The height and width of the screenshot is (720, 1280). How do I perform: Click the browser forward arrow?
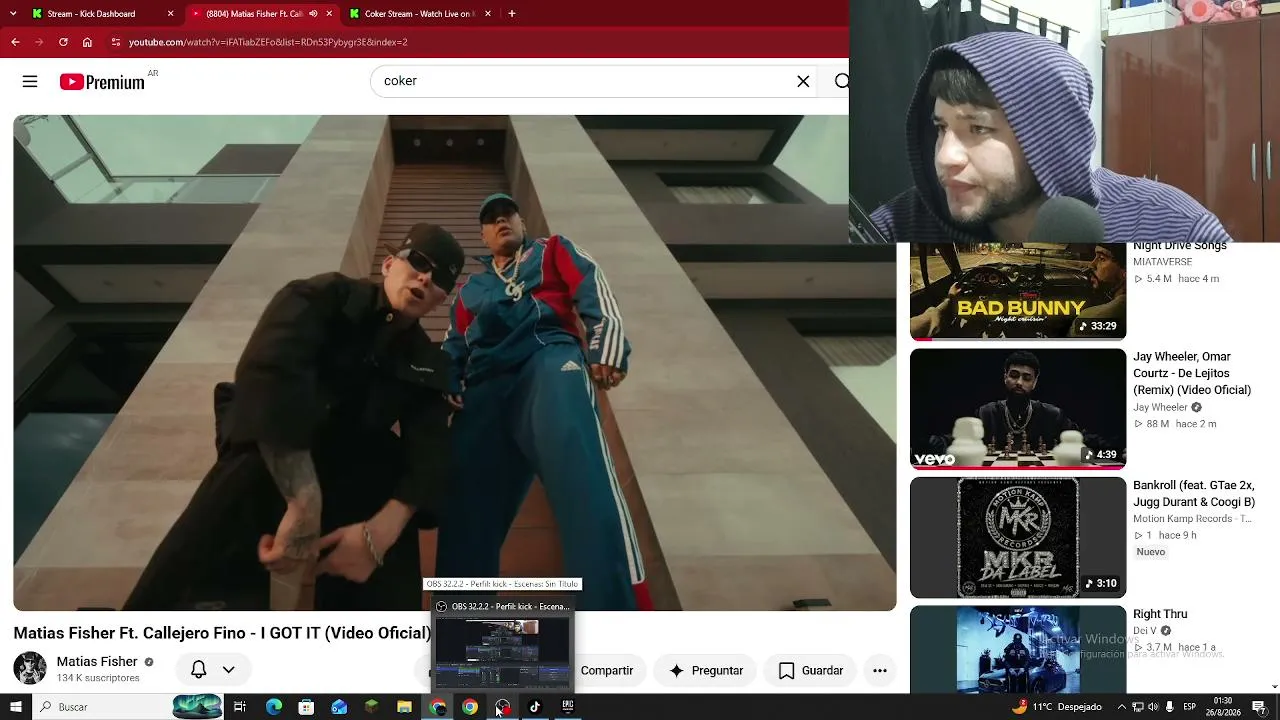39,42
